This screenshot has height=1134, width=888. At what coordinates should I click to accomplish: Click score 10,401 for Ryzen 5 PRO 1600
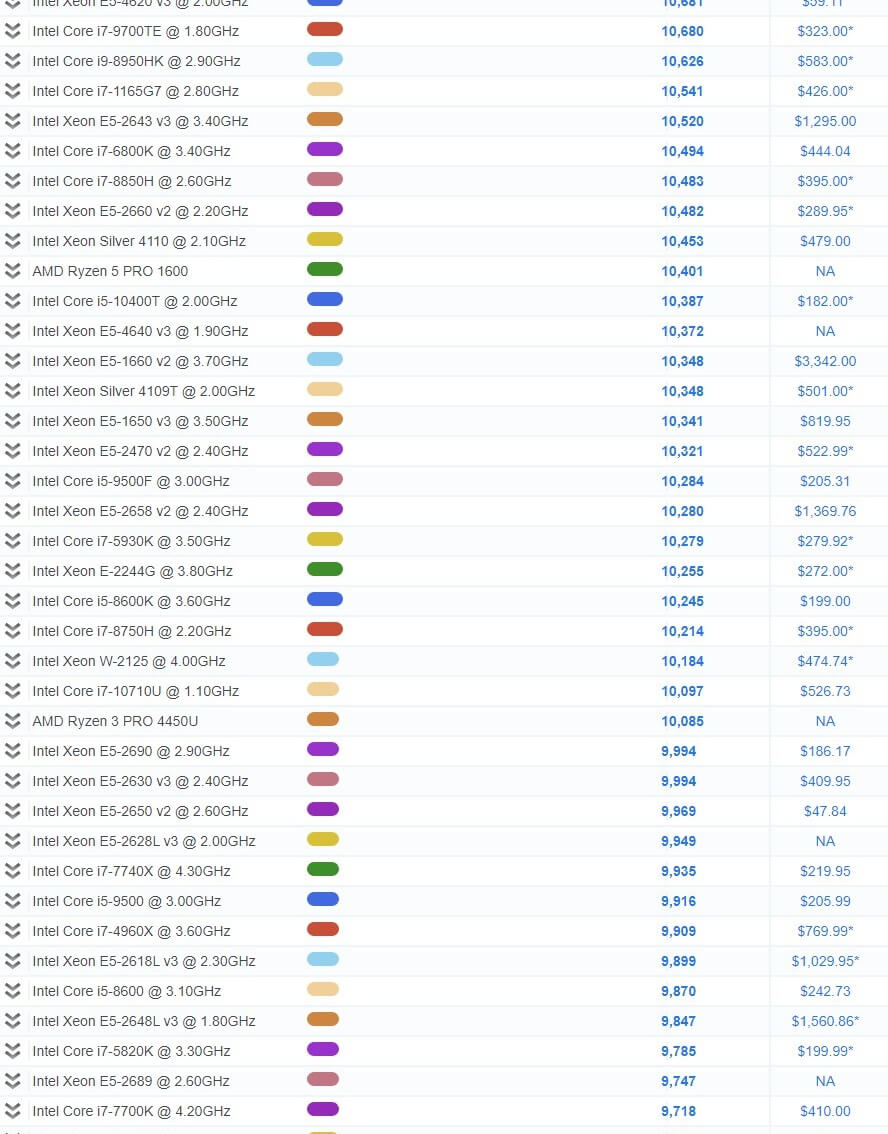point(682,271)
